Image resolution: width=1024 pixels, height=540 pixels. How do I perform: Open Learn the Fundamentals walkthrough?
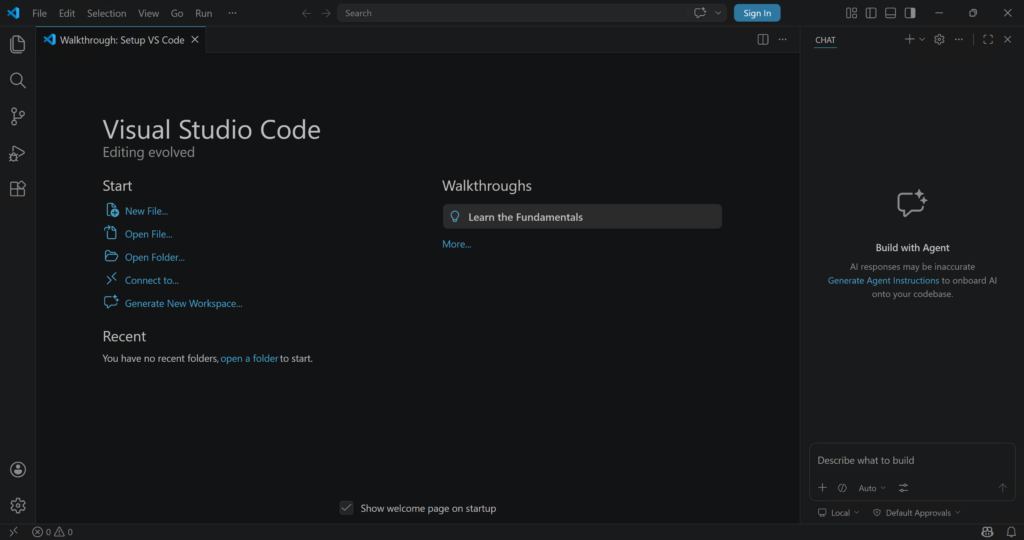pyautogui.click(x=582, y=217)
